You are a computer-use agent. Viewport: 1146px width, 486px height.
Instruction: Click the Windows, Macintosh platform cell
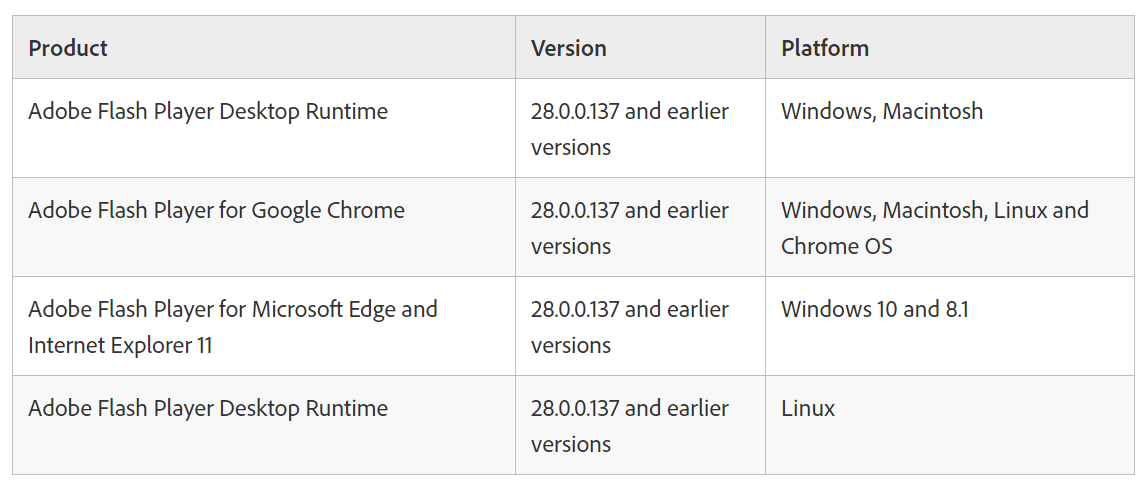pyautogui.click(x=949, y=128)
